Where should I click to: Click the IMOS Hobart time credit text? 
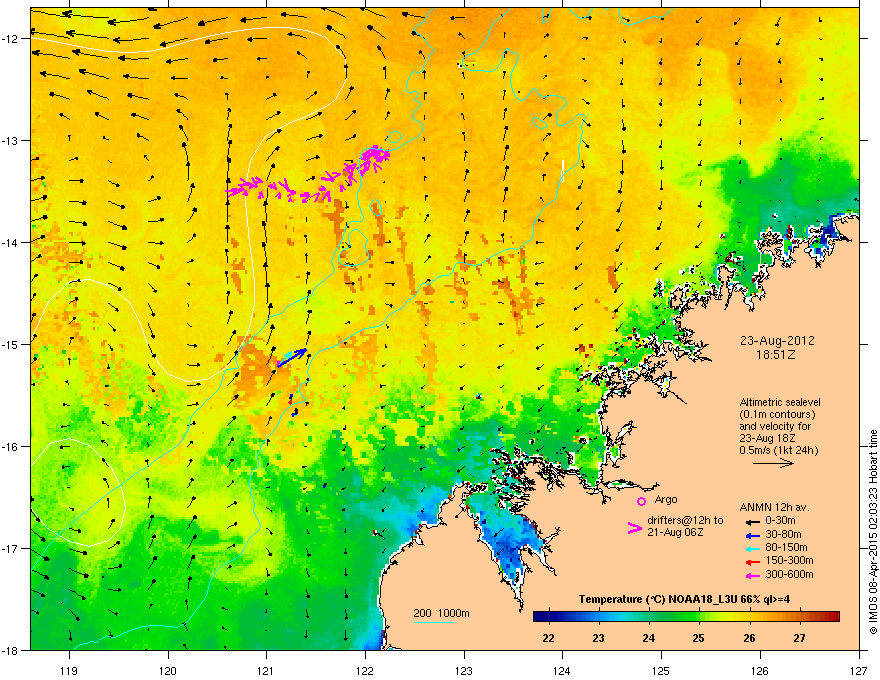tap(873, 532)
